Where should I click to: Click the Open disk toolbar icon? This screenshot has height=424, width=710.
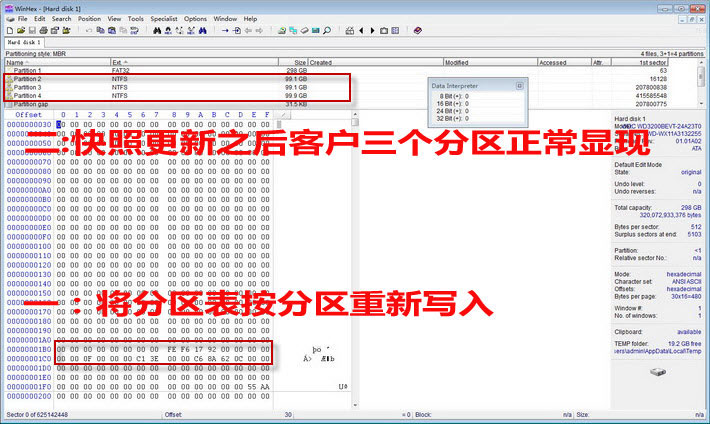coord(282,30)
